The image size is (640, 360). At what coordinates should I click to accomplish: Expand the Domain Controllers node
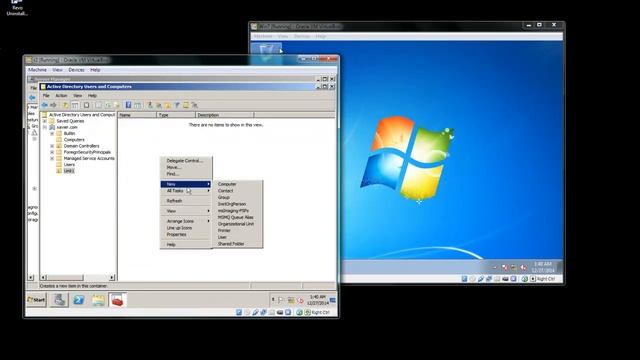pyautogui.click(x=52, y=146)
